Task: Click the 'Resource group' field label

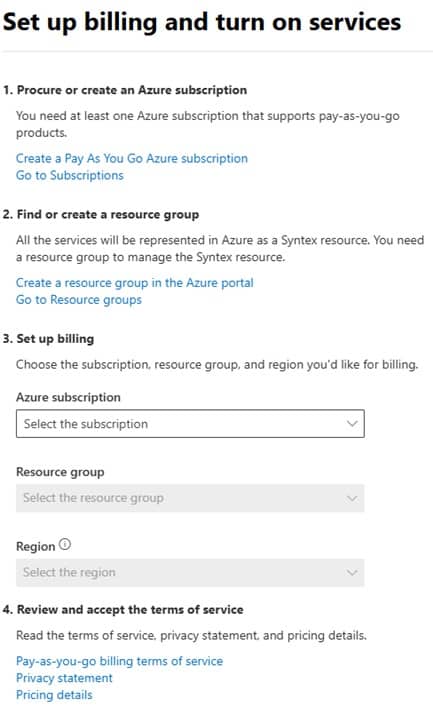Action: (x=60, y=472)
